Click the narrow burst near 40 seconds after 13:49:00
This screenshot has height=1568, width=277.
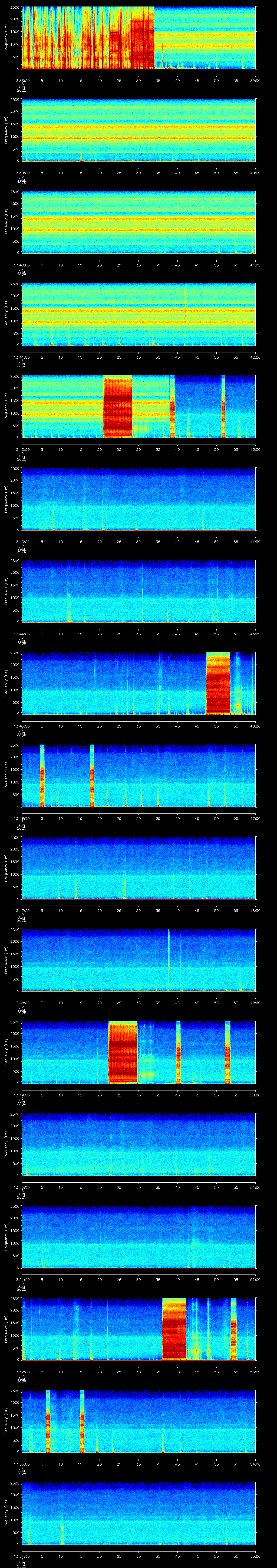click(178, 1052)
